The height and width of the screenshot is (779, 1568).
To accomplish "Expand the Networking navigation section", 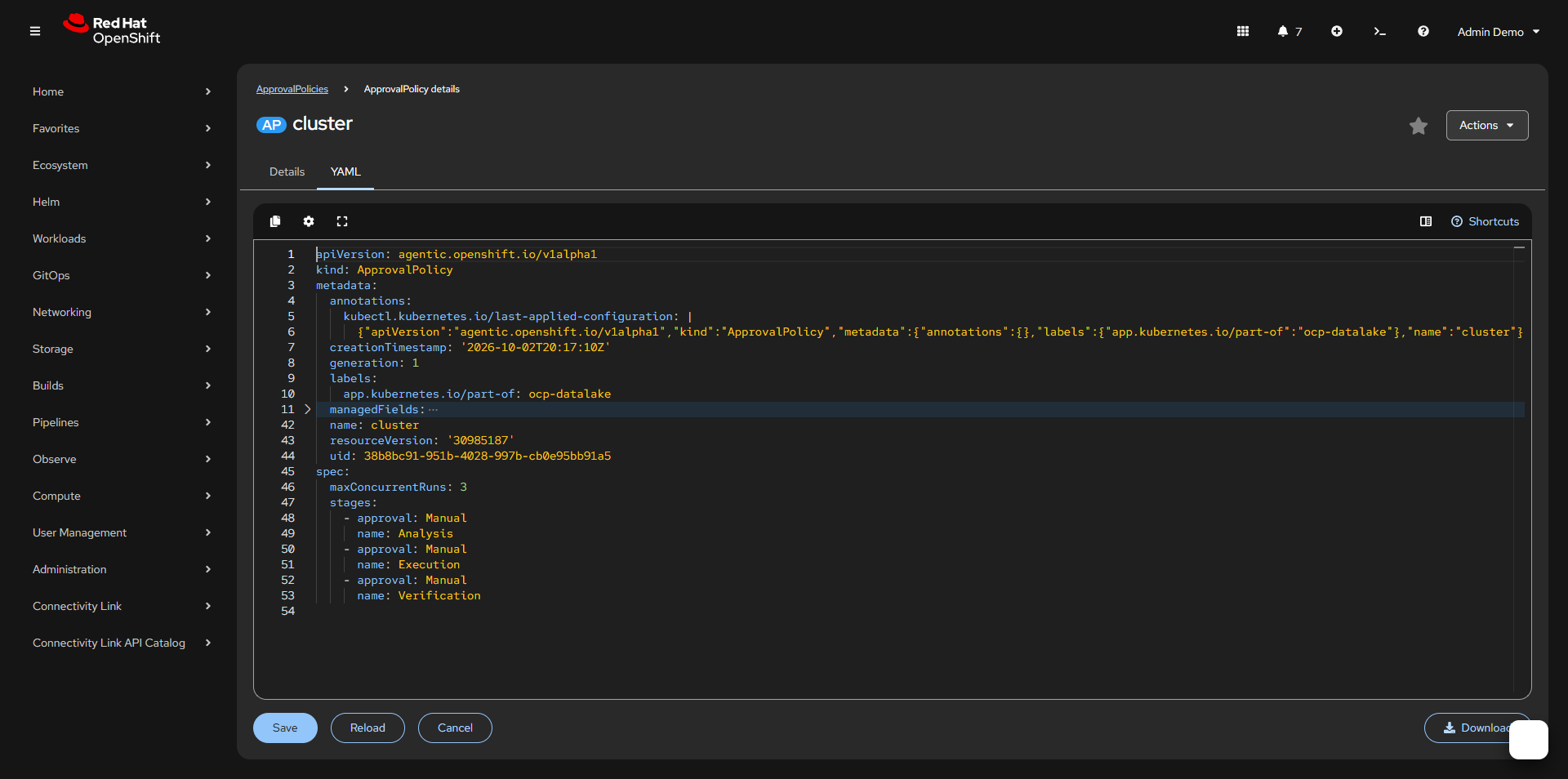I will pyautogui.click(x=122, y=312).
